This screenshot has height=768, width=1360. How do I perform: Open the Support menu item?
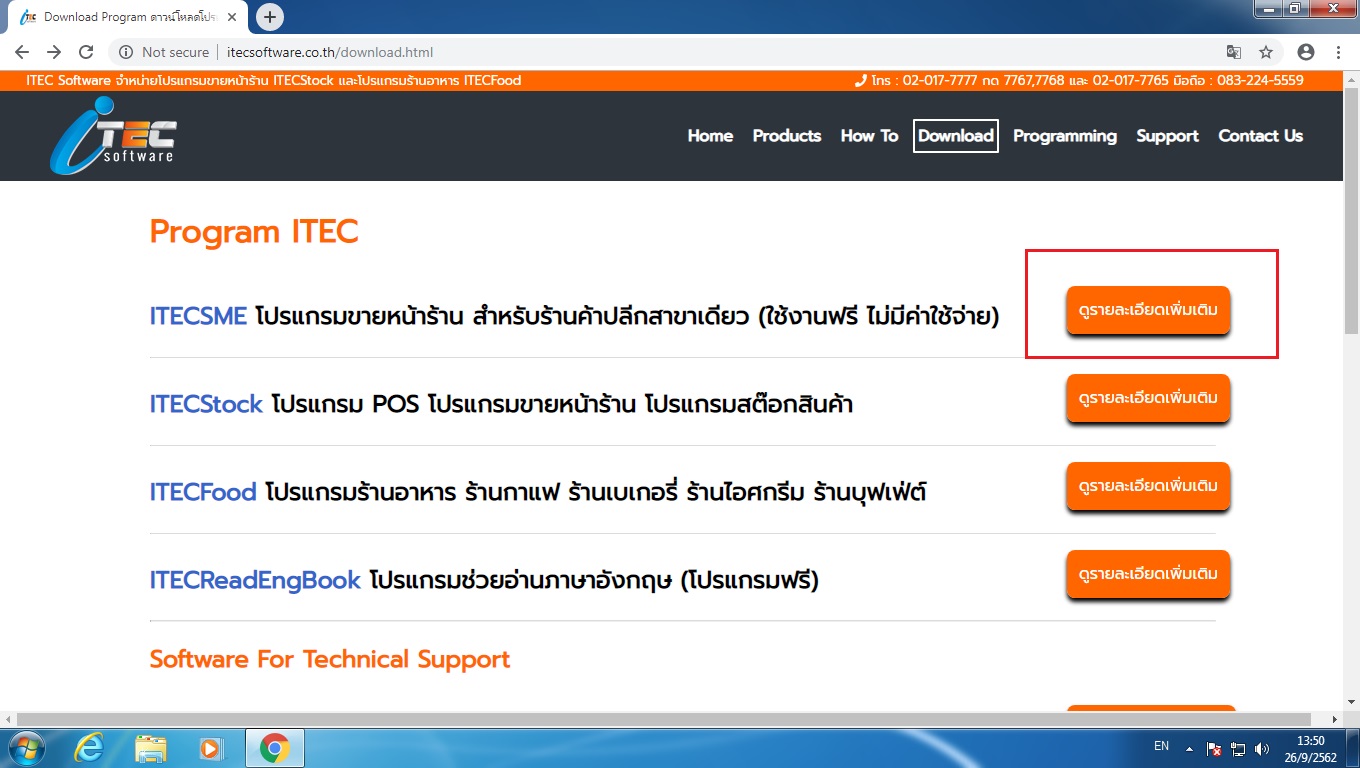[1167, 136]
